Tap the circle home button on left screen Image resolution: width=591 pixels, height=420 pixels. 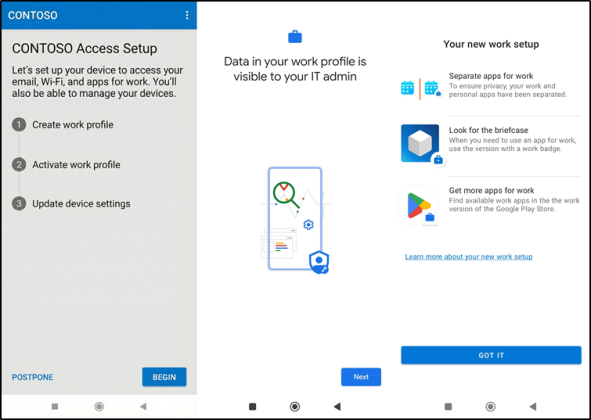point(99,406)
